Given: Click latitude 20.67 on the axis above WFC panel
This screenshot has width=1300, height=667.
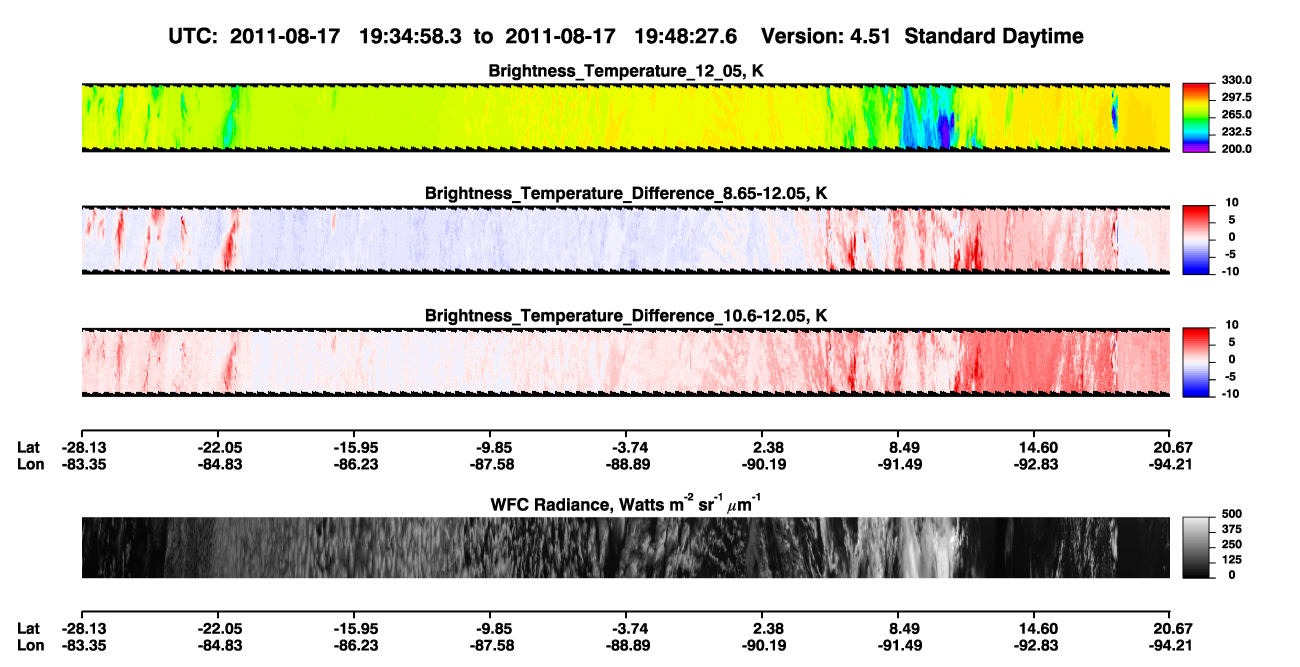Looking at the screenshot, I should coord(1171,448).
